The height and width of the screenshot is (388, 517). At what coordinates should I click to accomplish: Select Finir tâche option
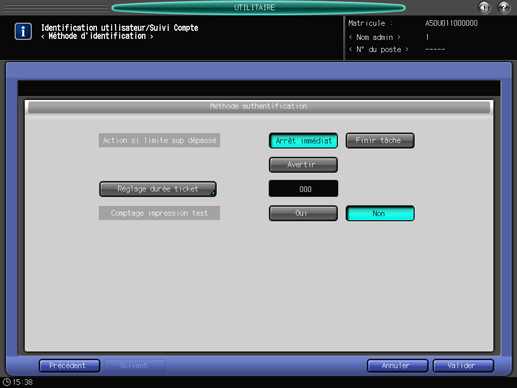click(380, 140)
